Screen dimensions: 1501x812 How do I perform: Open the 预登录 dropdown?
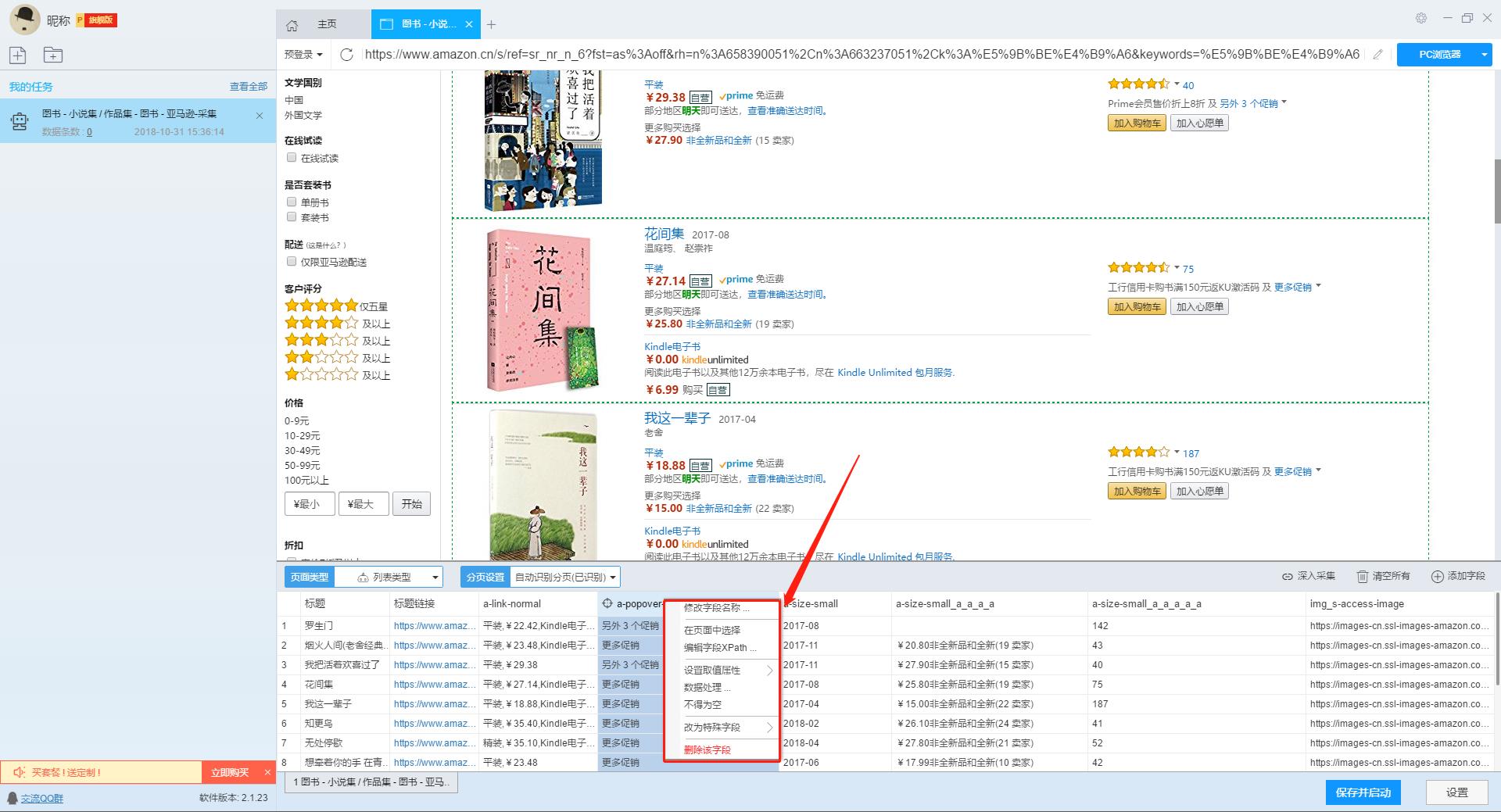coord(303,55)
